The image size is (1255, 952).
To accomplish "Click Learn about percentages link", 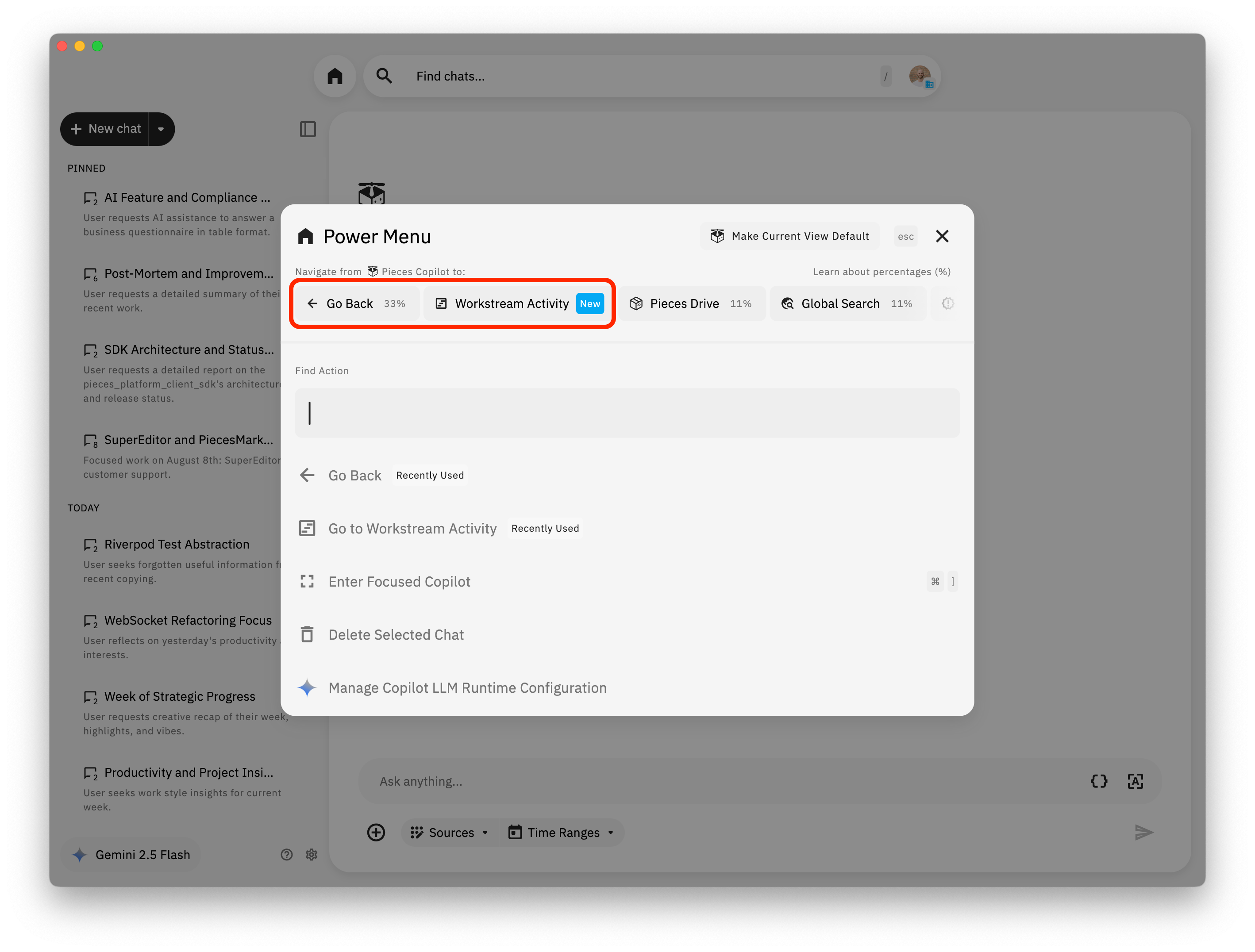I will click(x=882, y=272).
